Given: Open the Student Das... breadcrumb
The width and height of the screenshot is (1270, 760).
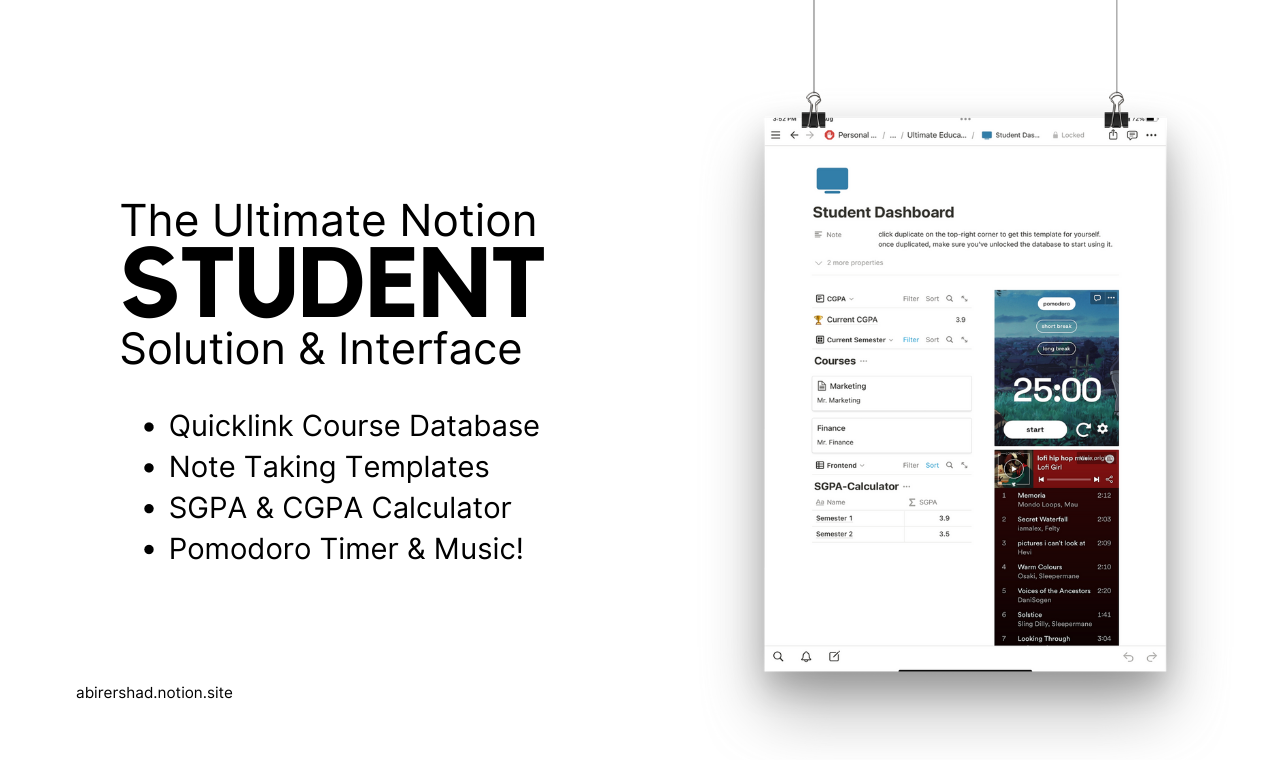Looking at the screenshot, I should (1011, 135).
